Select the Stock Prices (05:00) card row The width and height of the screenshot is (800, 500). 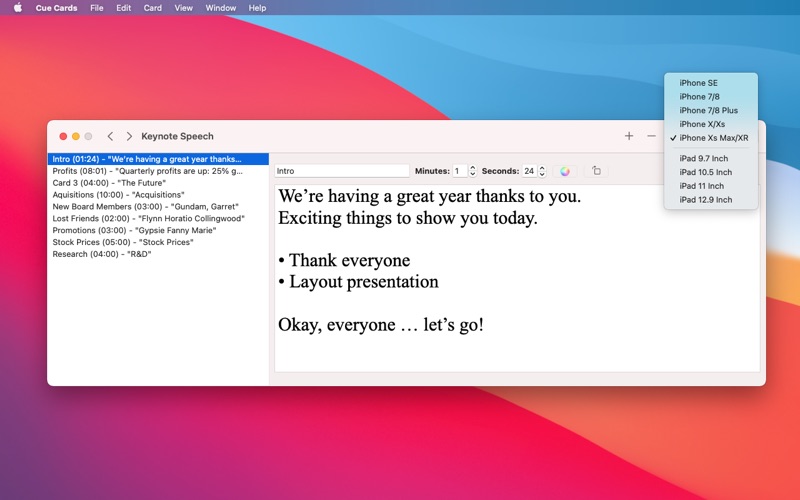158,242
